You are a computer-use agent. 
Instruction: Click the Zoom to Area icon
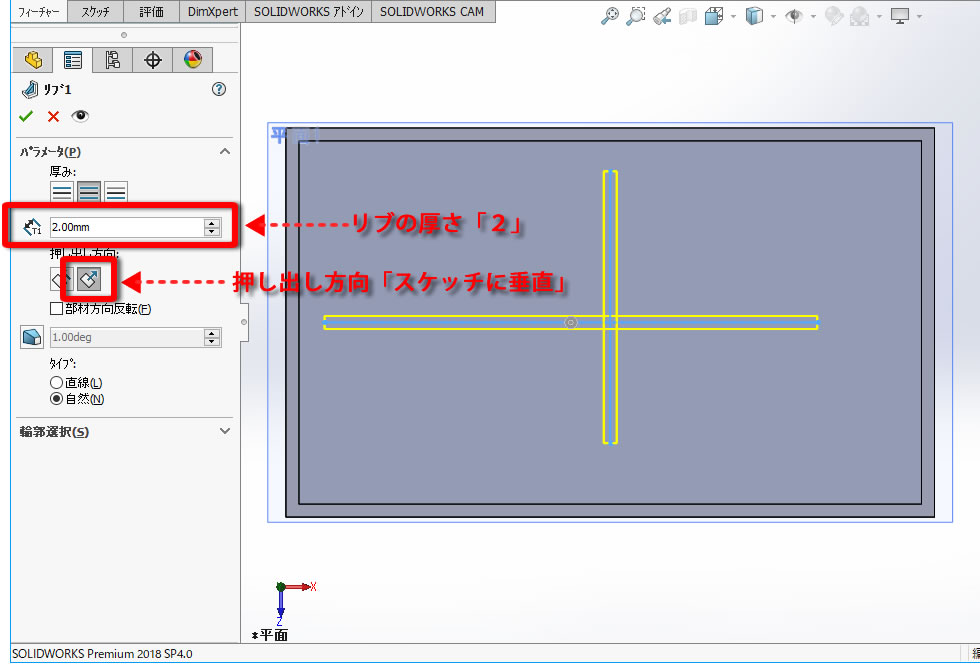[x=636, y=16]
